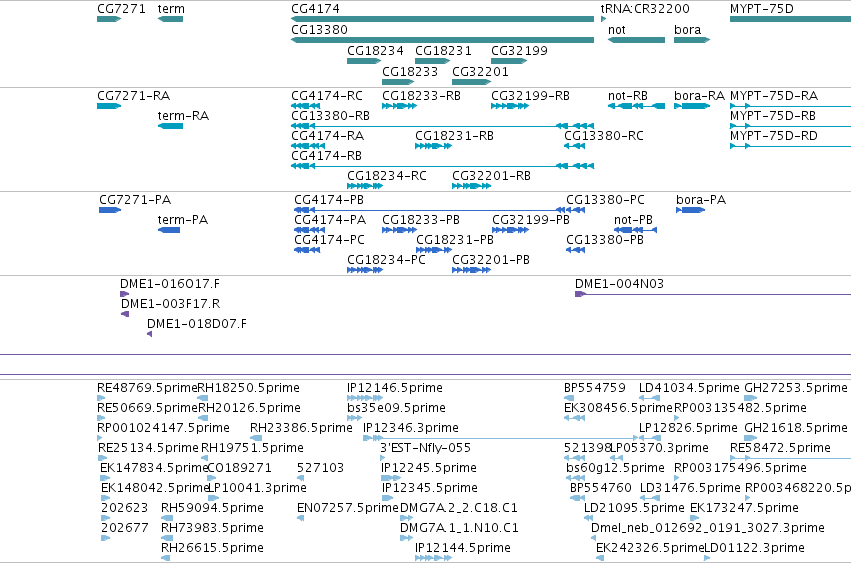Select EST LD41034.5prime
The height and width of the screenshot is (563, 851).
649,398
